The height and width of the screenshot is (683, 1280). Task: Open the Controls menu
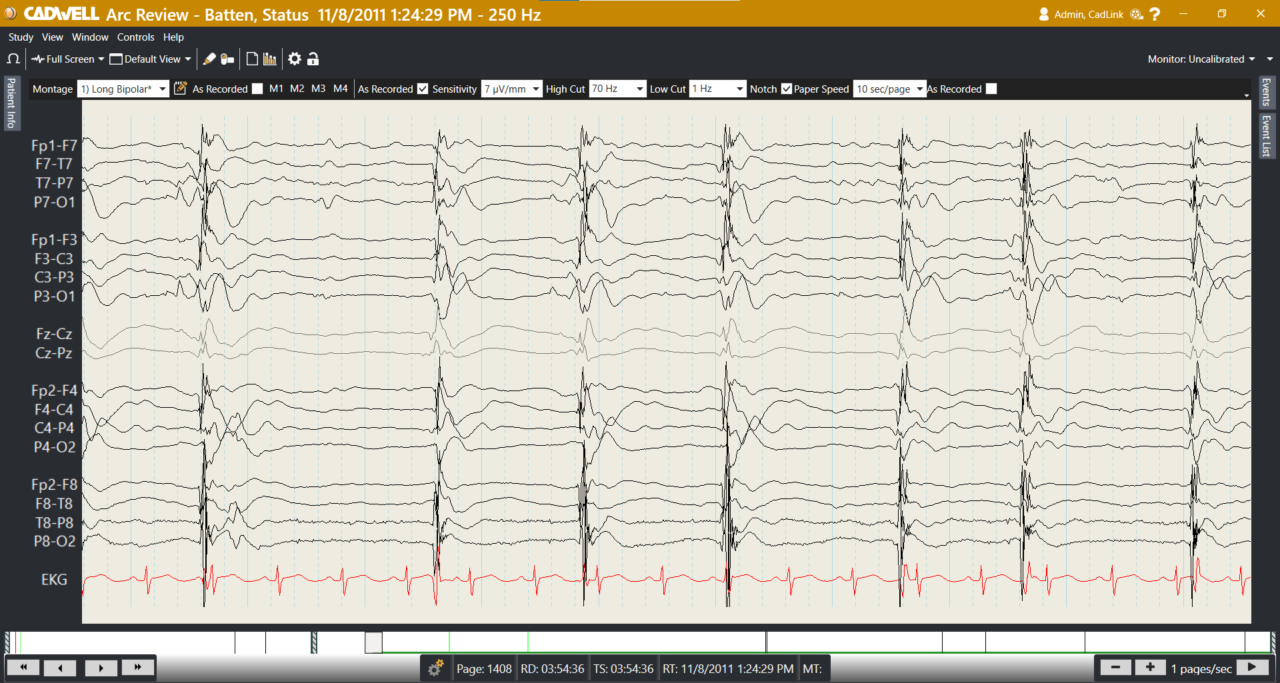pos(136,37)
